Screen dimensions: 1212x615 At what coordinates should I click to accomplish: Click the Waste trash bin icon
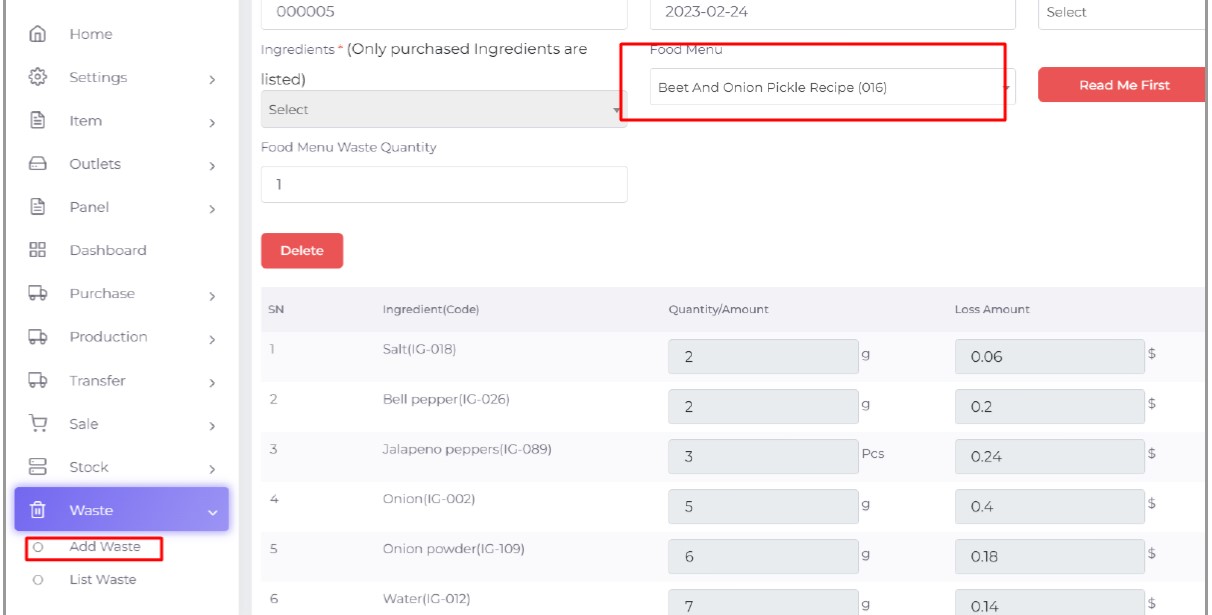tap(38, 510)
